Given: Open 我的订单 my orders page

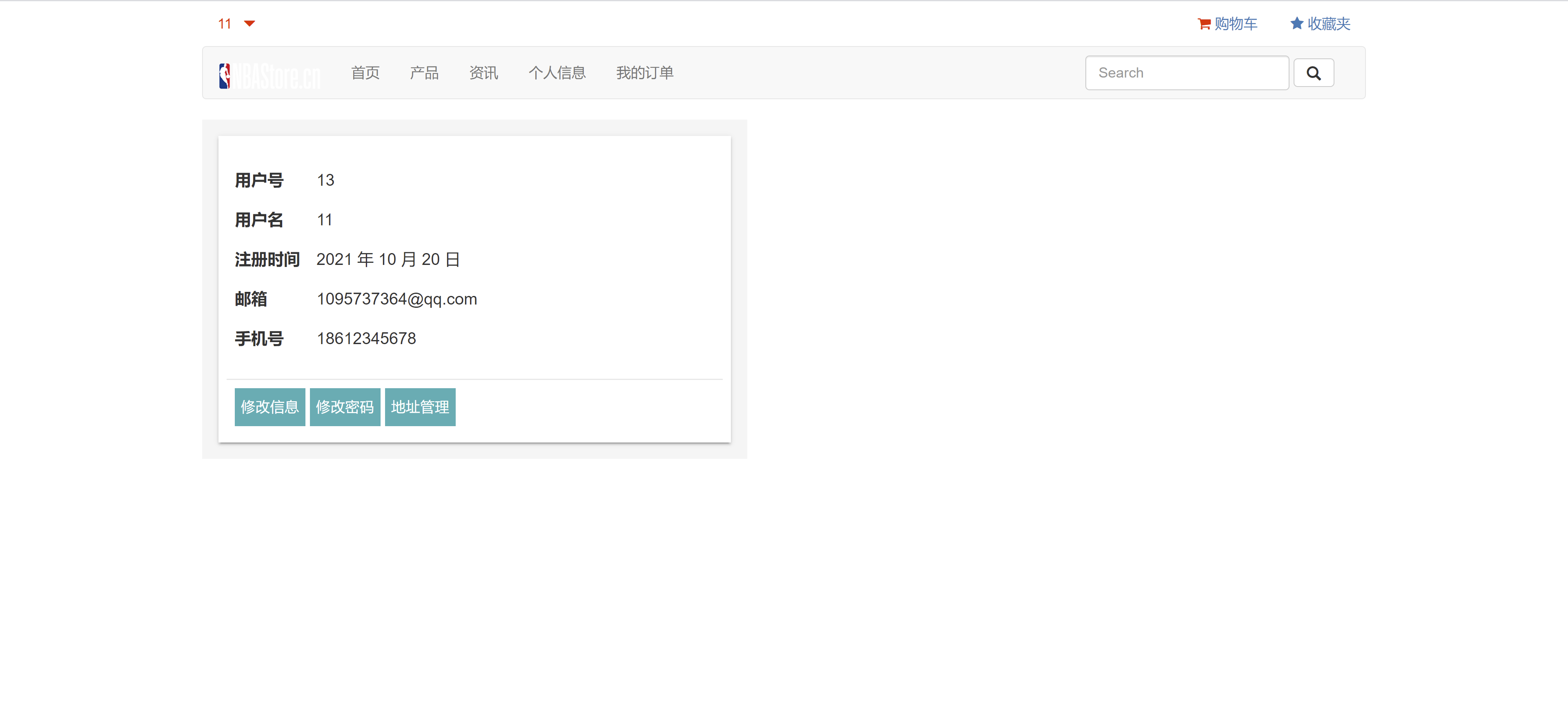Looking at the screenshot, I should [x=644, y=73].
